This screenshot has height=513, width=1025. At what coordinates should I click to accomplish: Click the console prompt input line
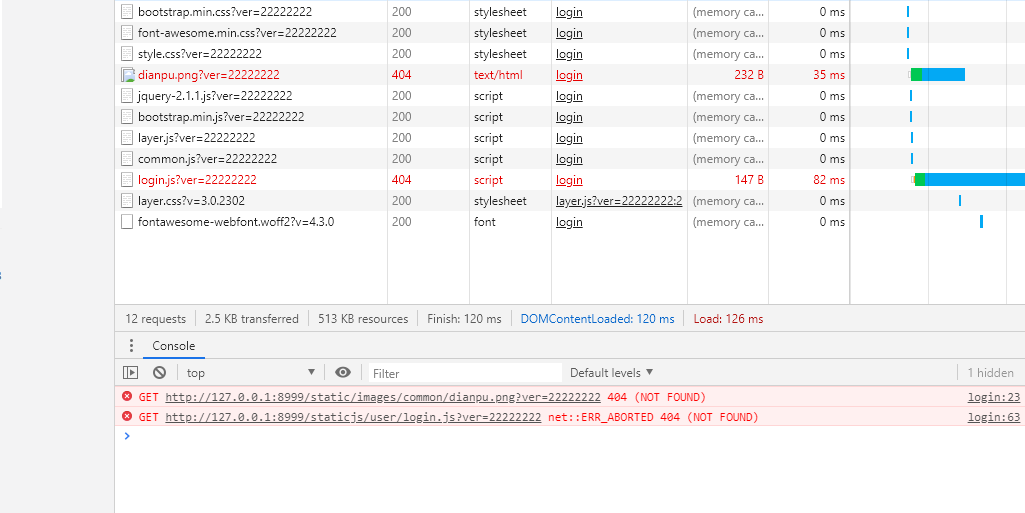tap(569, 436)
